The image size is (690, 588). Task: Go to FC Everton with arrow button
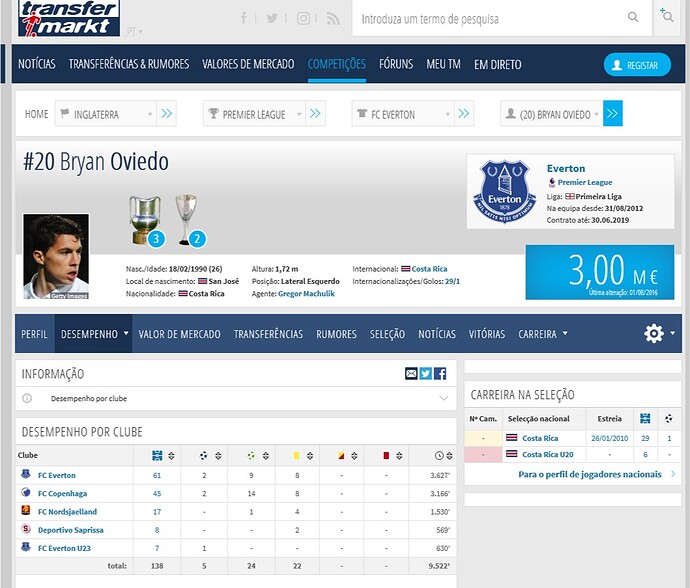(464, 114)
